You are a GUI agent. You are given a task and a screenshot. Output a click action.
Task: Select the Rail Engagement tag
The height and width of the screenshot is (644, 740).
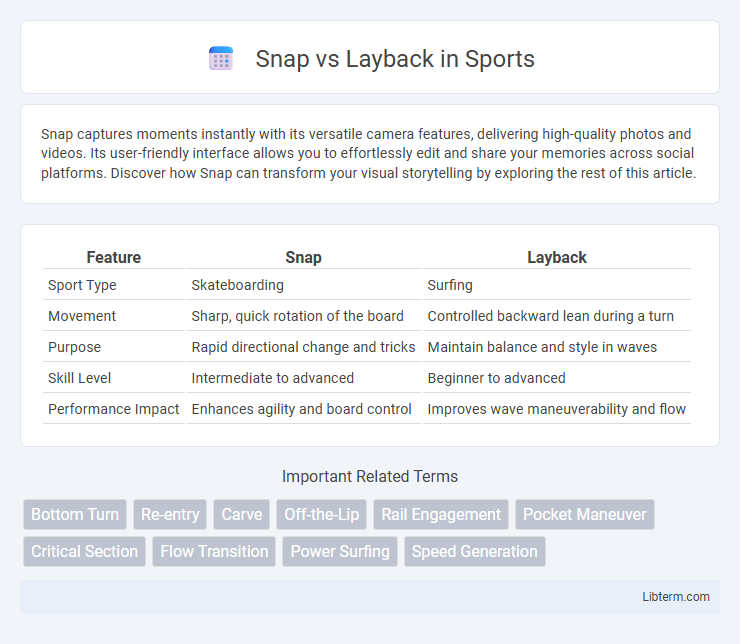tap(441, 514)
